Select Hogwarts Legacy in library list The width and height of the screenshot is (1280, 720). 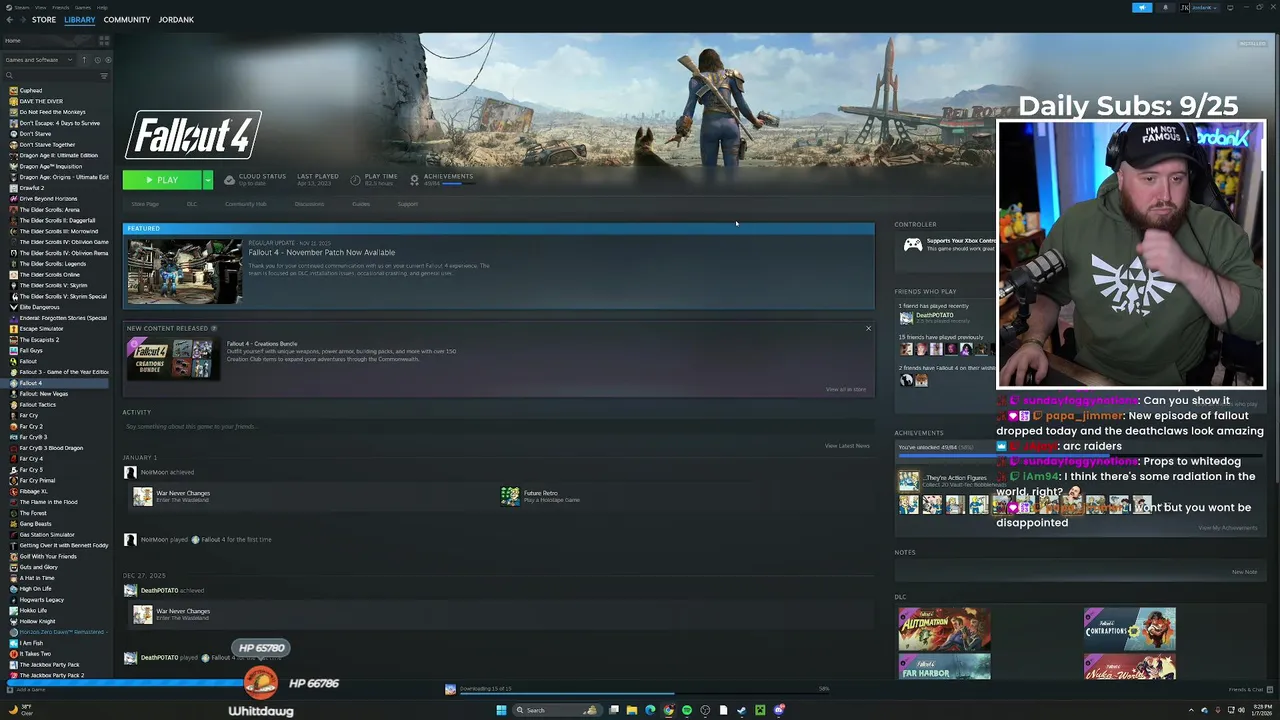pyautogui.click(x=42, y=600)
